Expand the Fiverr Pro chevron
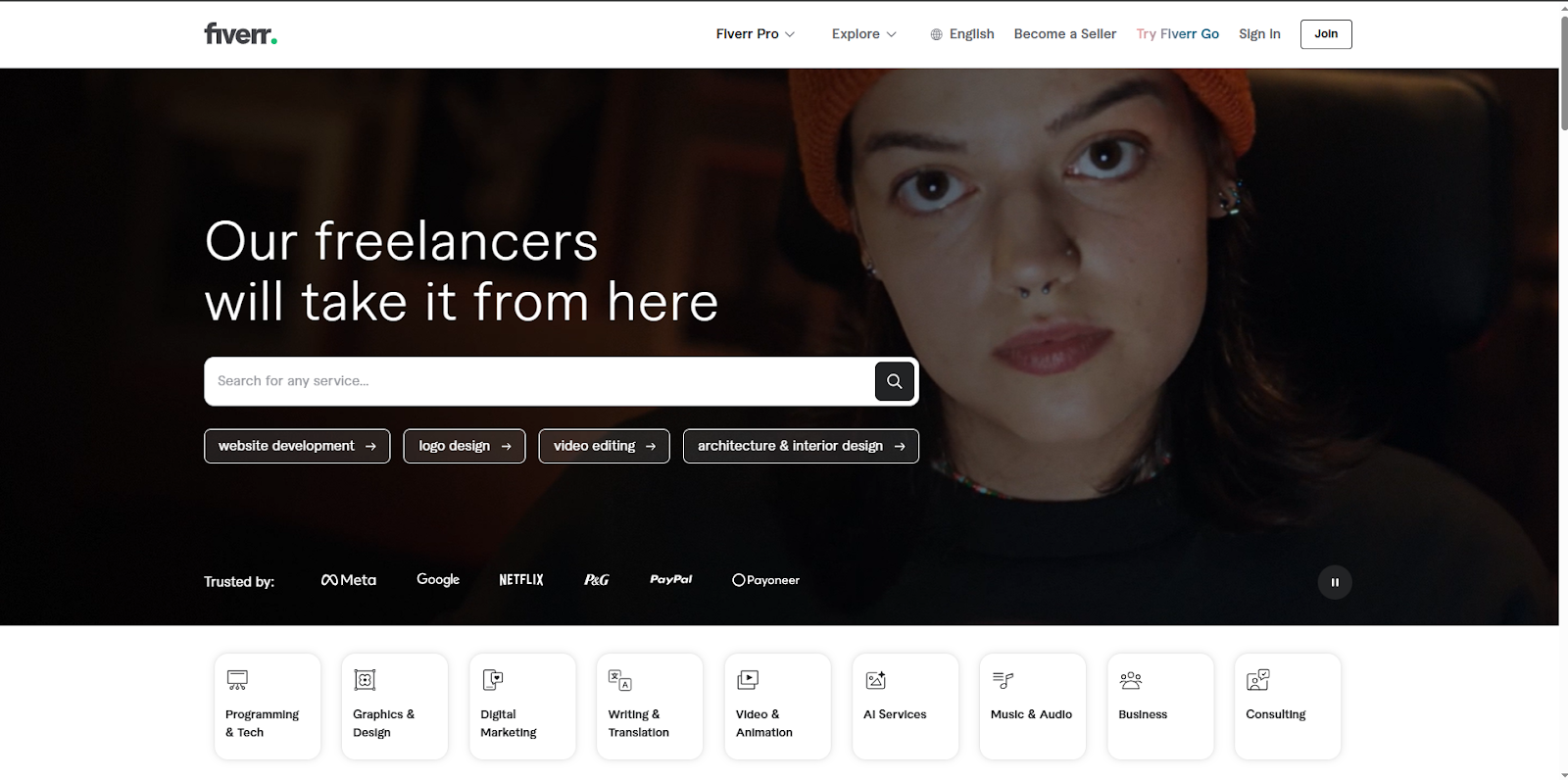The image size is (1568, 780). click(x=790, y=34)
